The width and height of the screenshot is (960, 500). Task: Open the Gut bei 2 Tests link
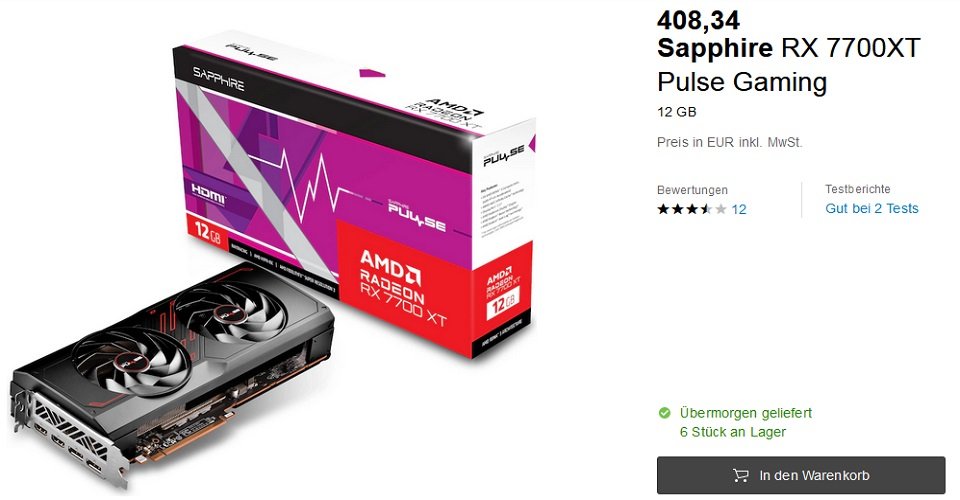click(871, 208)
